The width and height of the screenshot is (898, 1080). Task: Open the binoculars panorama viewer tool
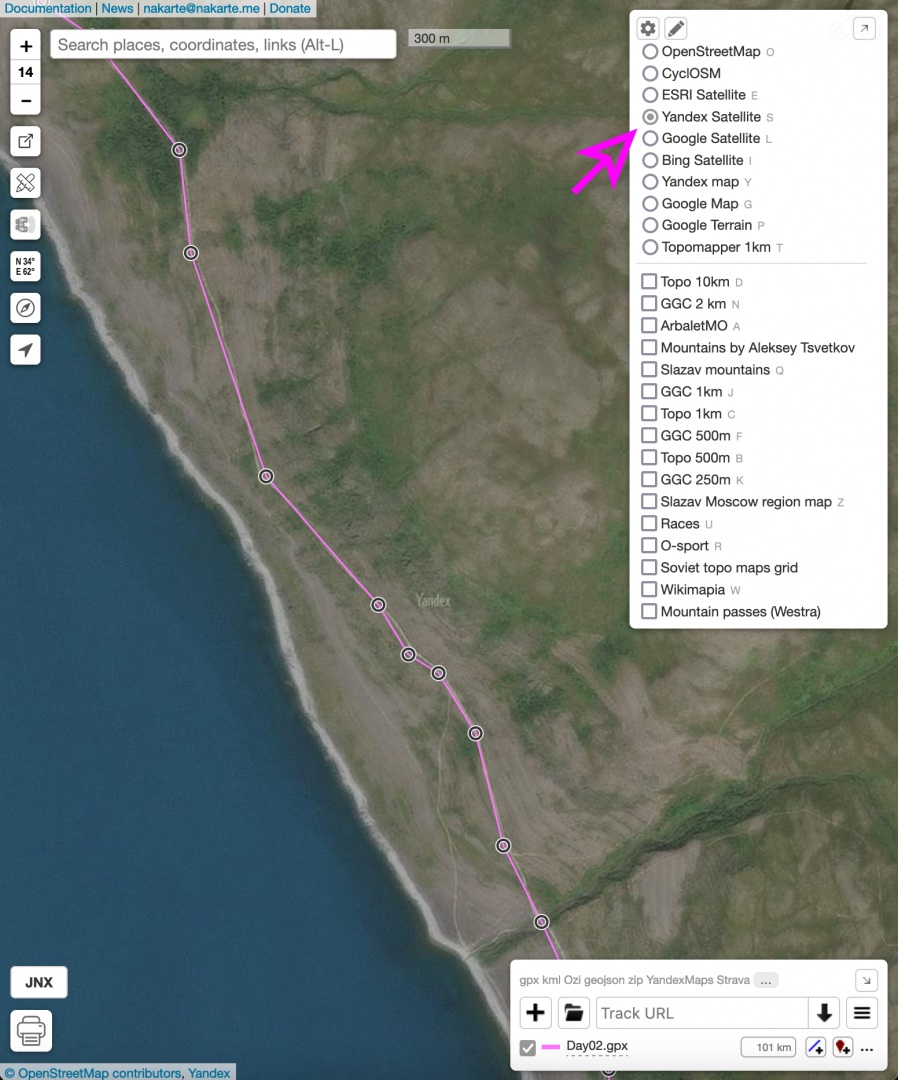click(x=26, y=224)
